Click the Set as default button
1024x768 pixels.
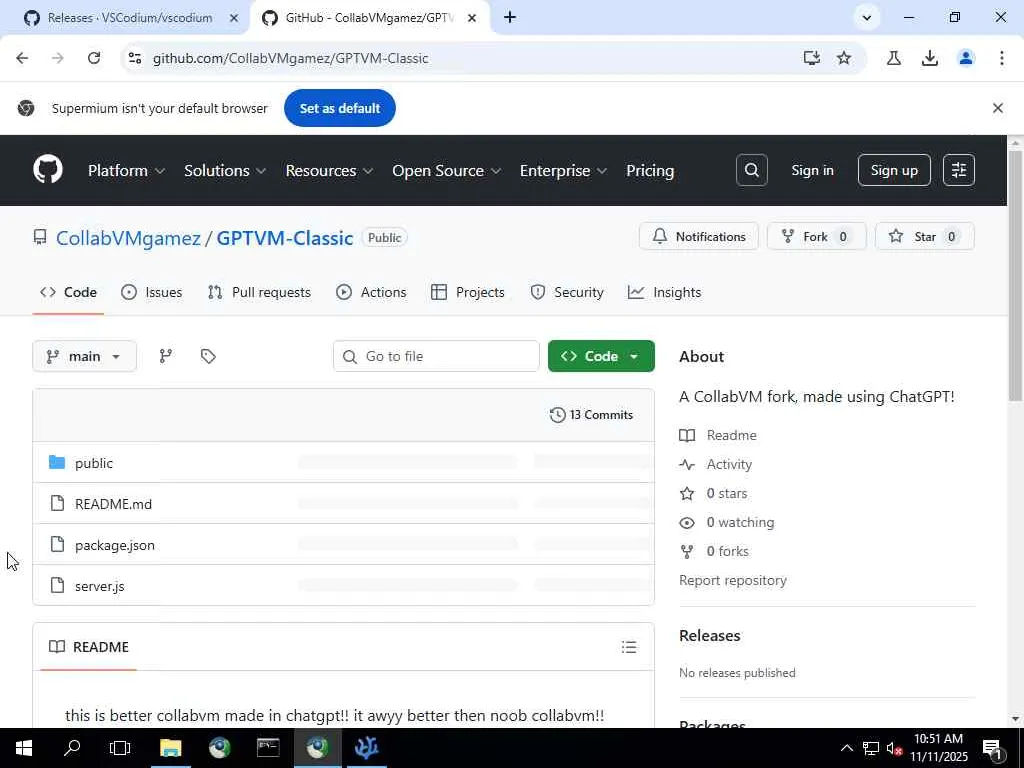point(340,108)
